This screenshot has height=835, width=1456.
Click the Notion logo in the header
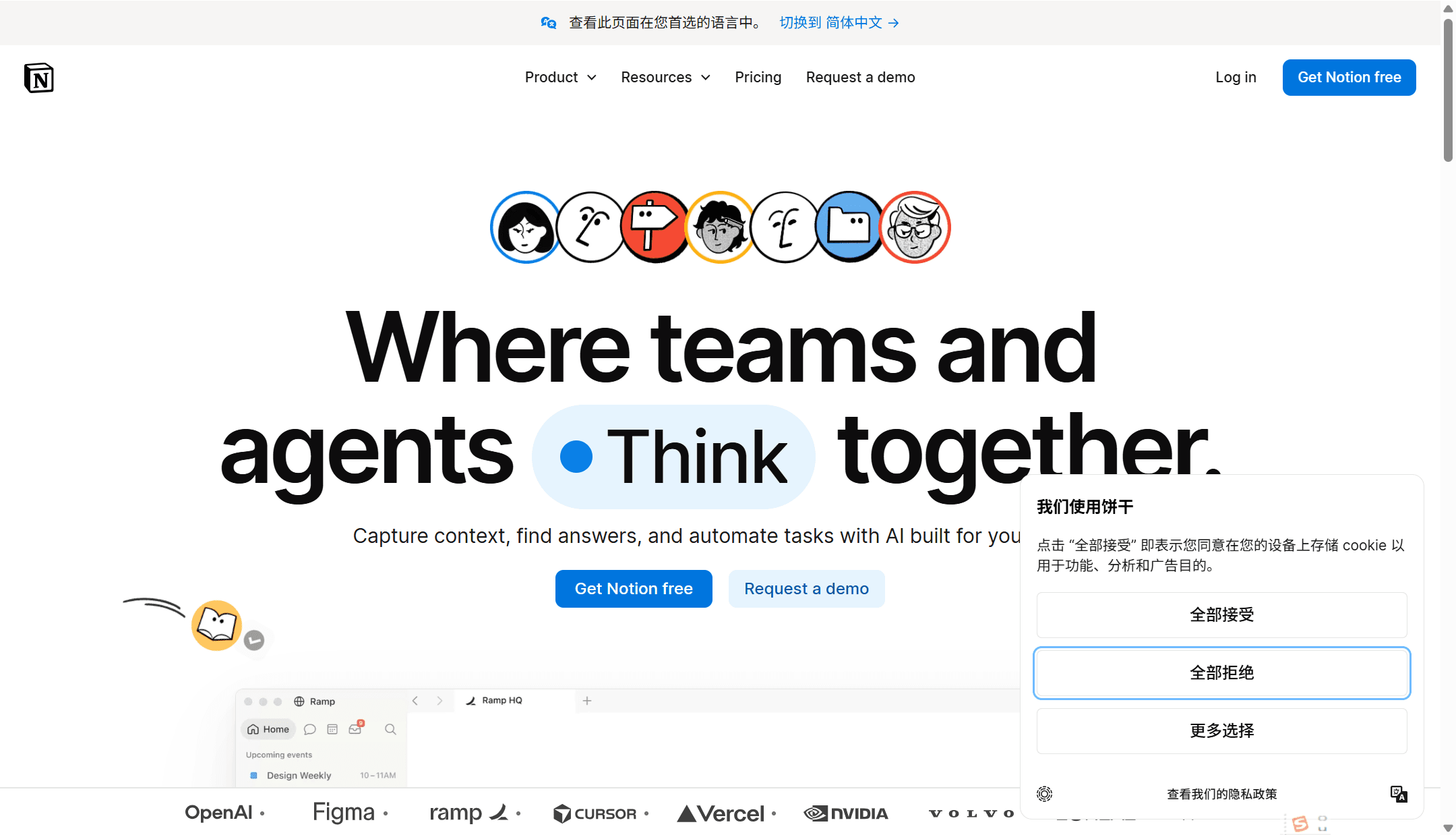pyautogui.click(x=38, y=78)
